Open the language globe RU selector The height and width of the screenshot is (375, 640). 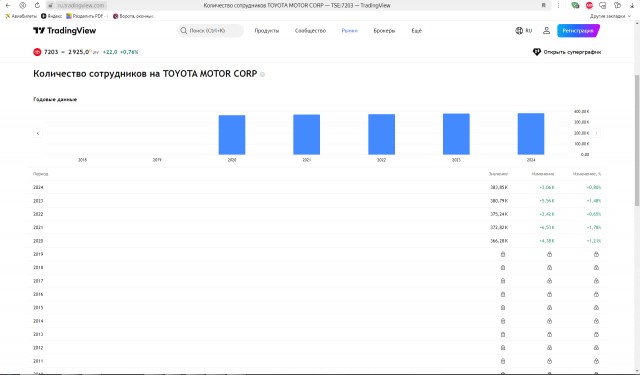pyautogui.click(x=524, y=31)
